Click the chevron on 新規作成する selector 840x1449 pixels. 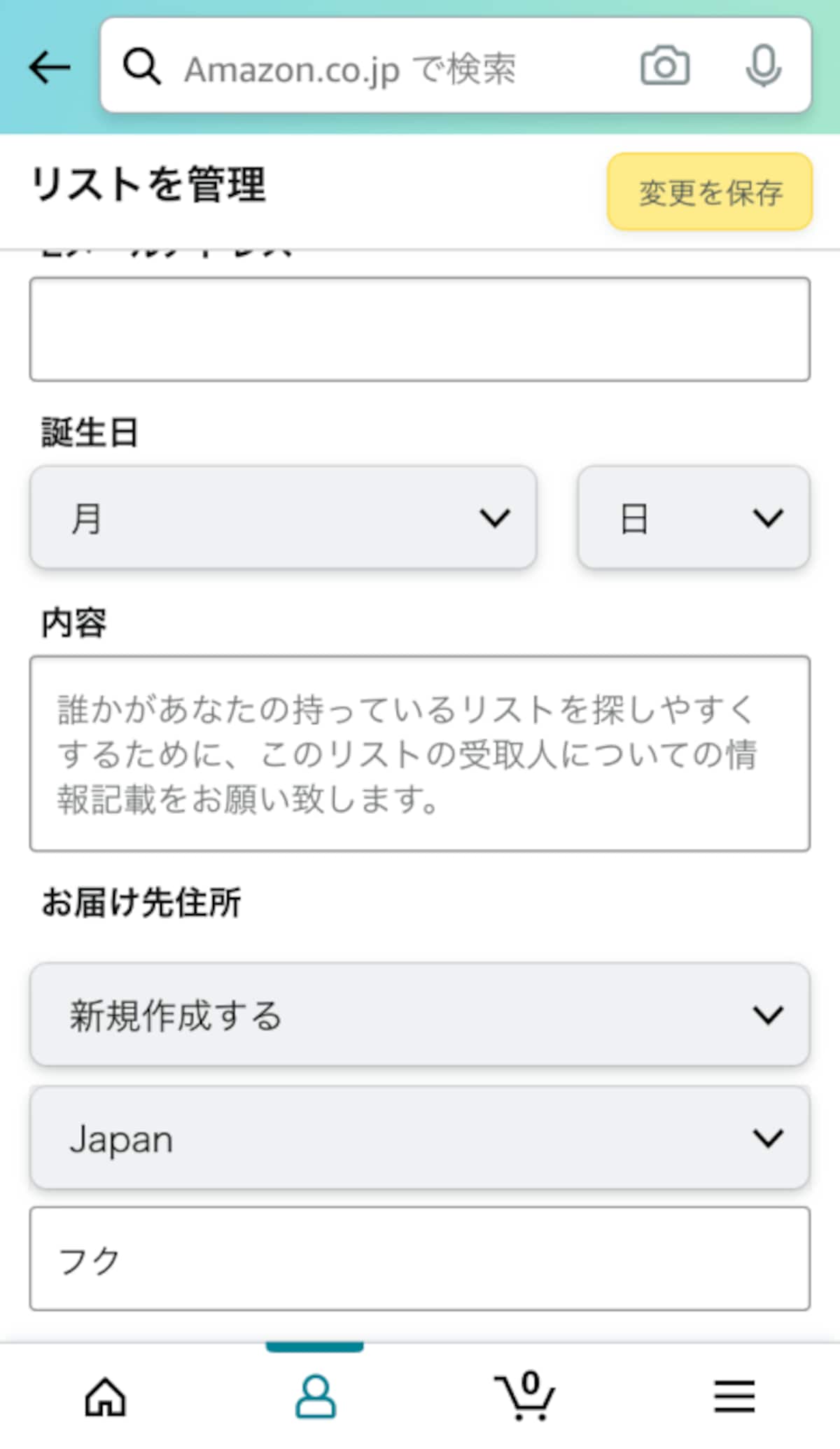pyautogui.click(x=768, y=1015)
